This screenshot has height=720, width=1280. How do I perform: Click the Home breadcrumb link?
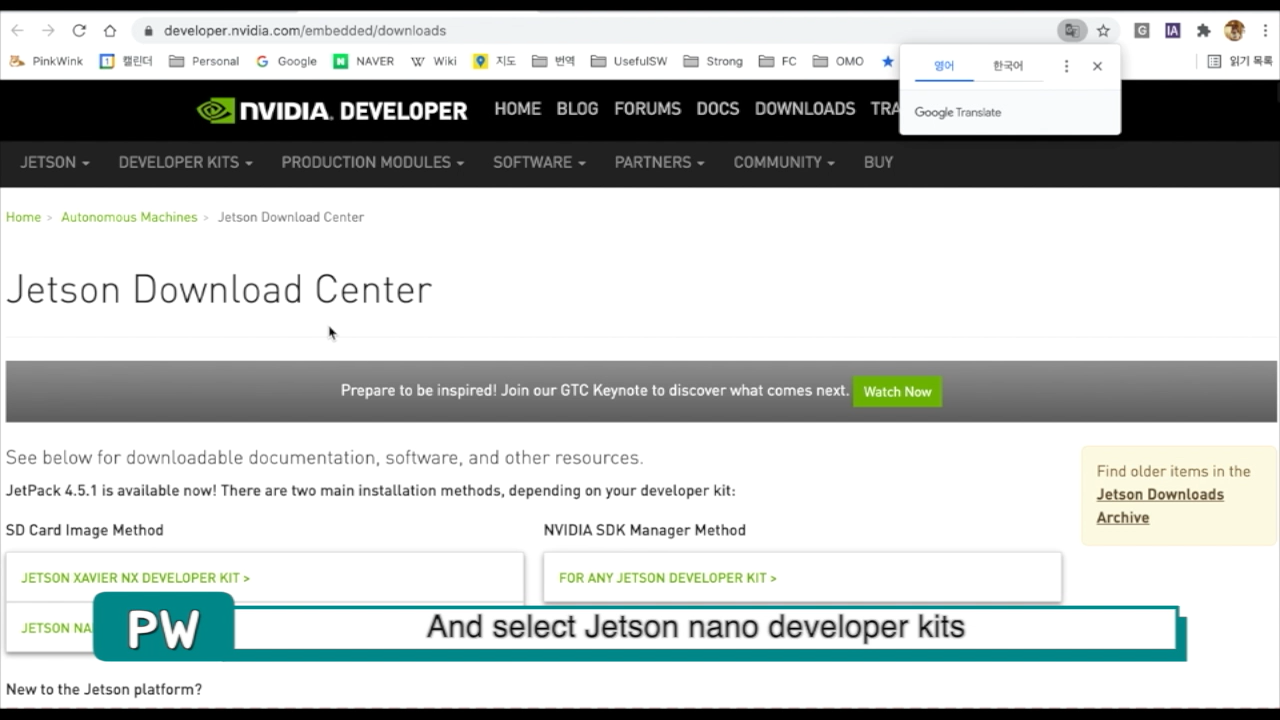pyautogui.click(x=23, y=217)
